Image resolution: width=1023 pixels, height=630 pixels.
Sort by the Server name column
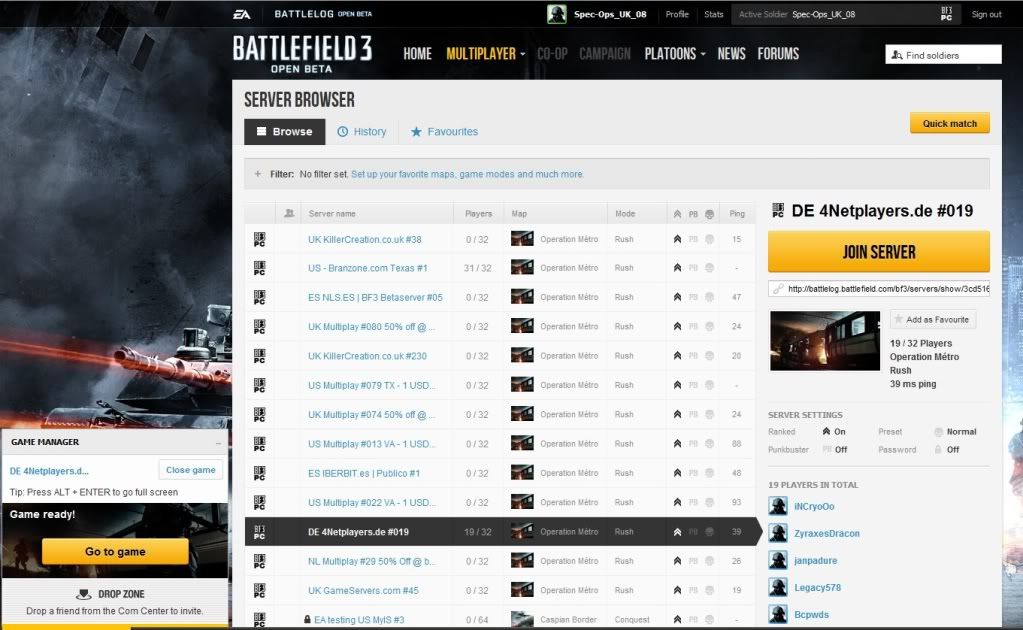331,214
